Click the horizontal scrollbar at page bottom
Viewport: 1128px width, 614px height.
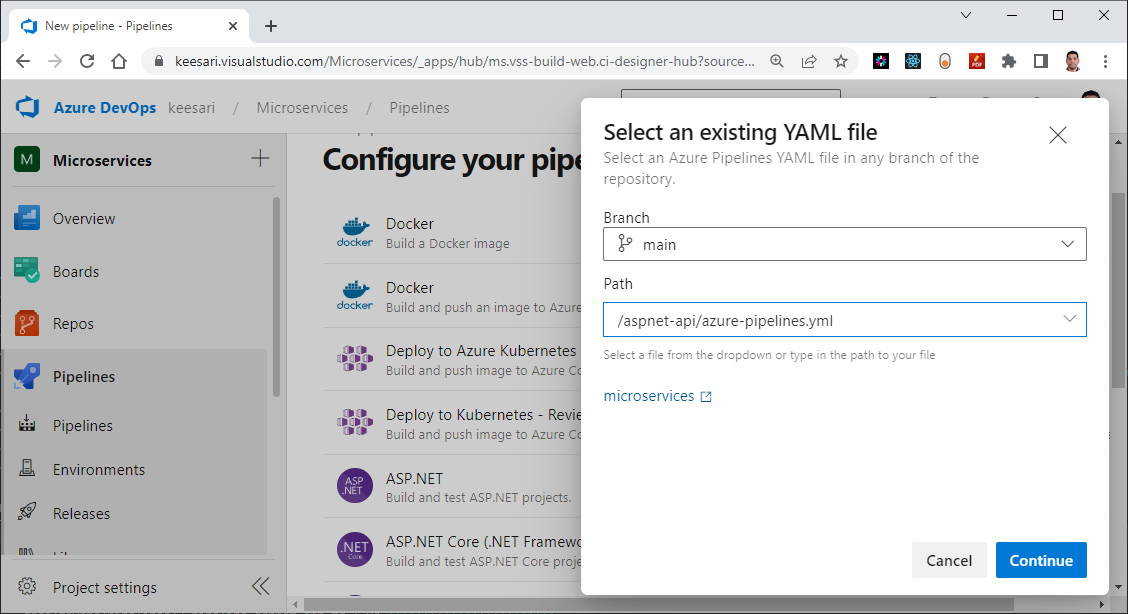pyautogui.click(x=658, y=605)
